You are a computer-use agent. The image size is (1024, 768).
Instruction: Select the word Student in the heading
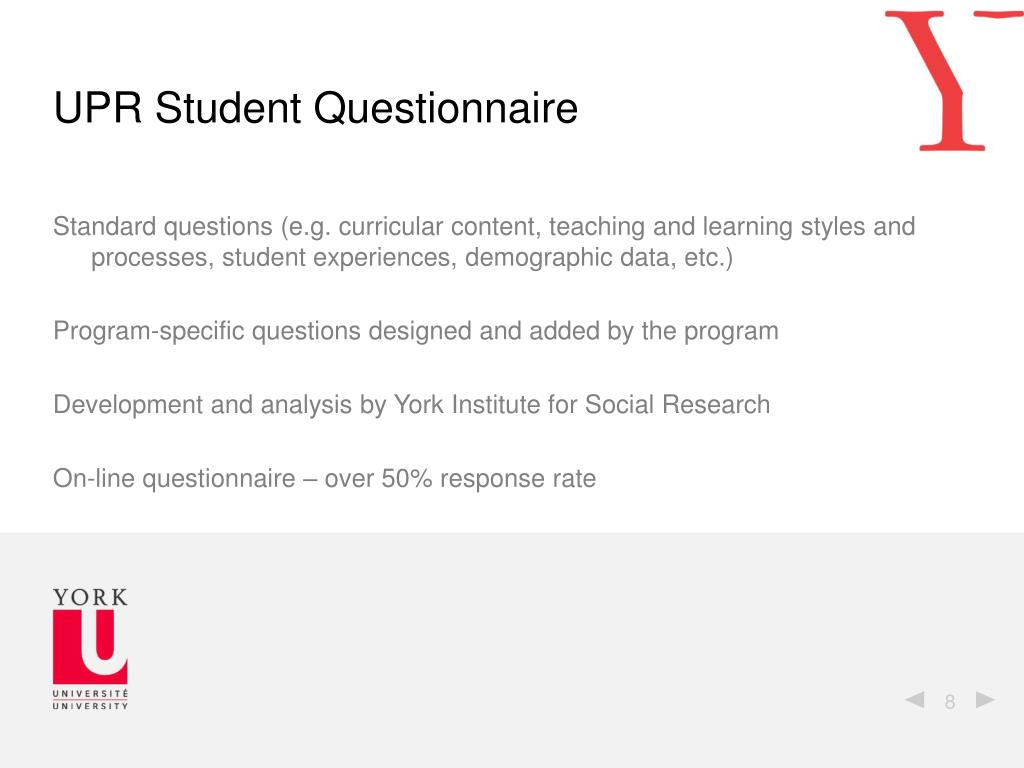228,108
